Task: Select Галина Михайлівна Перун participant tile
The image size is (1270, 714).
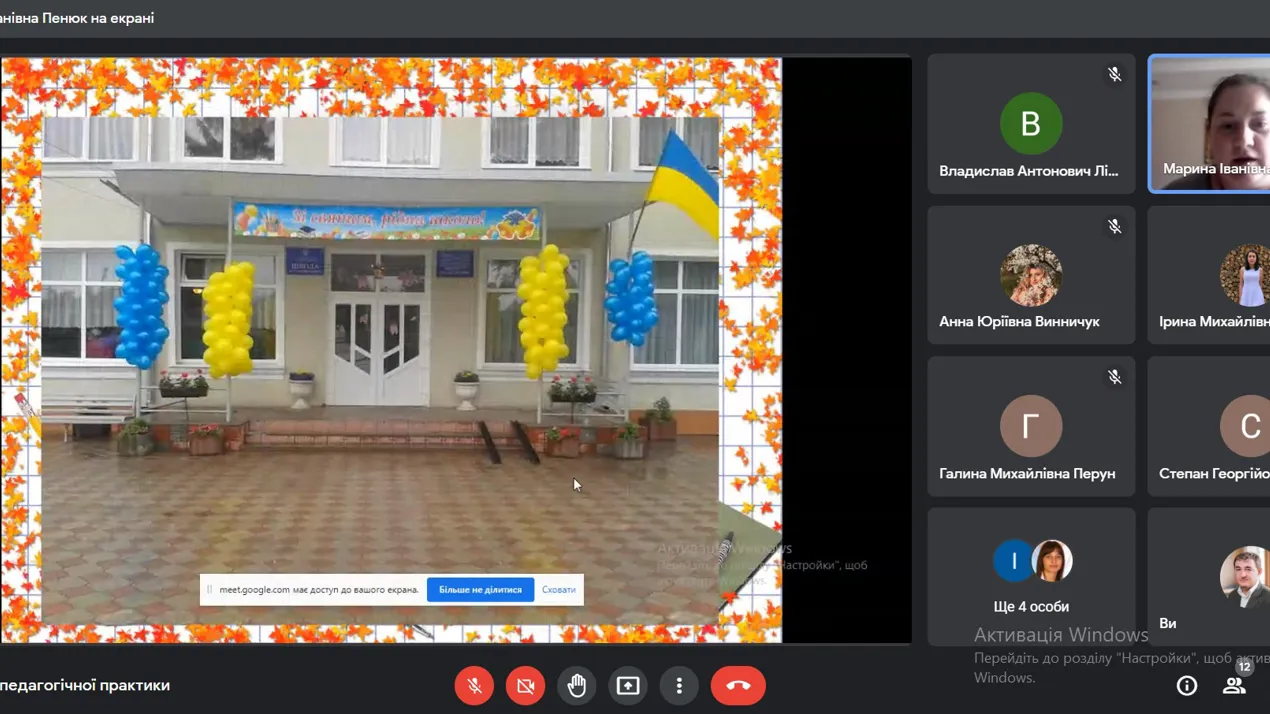Action: coord(1031,426)
